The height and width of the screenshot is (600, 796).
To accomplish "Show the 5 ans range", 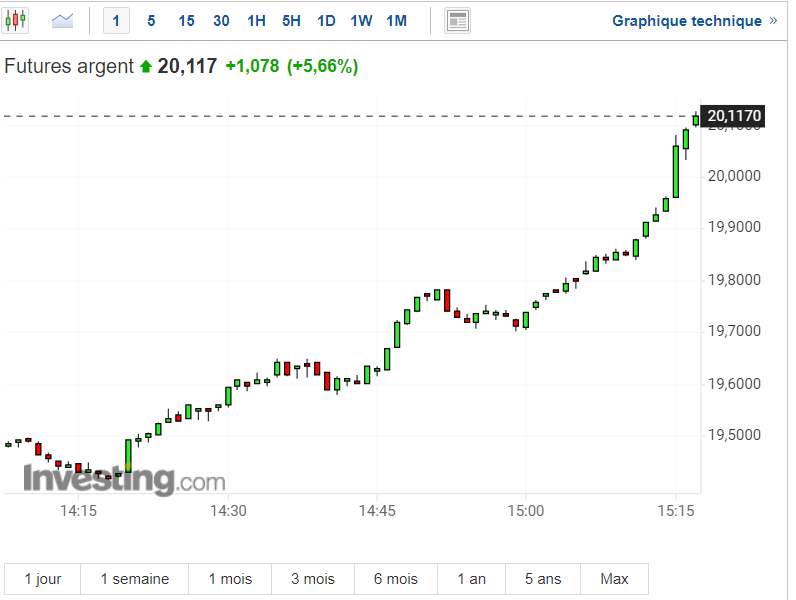I will coord(543,579).
